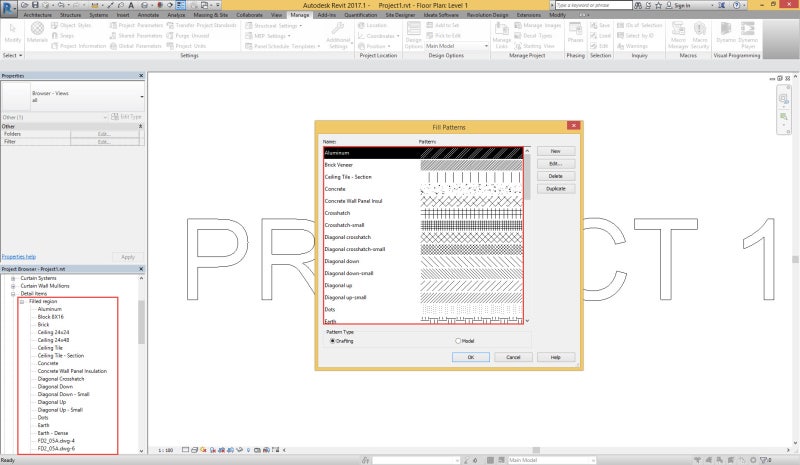The height and width of the screenshot is (465, 800).
Task: Click the Fill Patterns list scrollbar thumb
Action: [527, 177]
